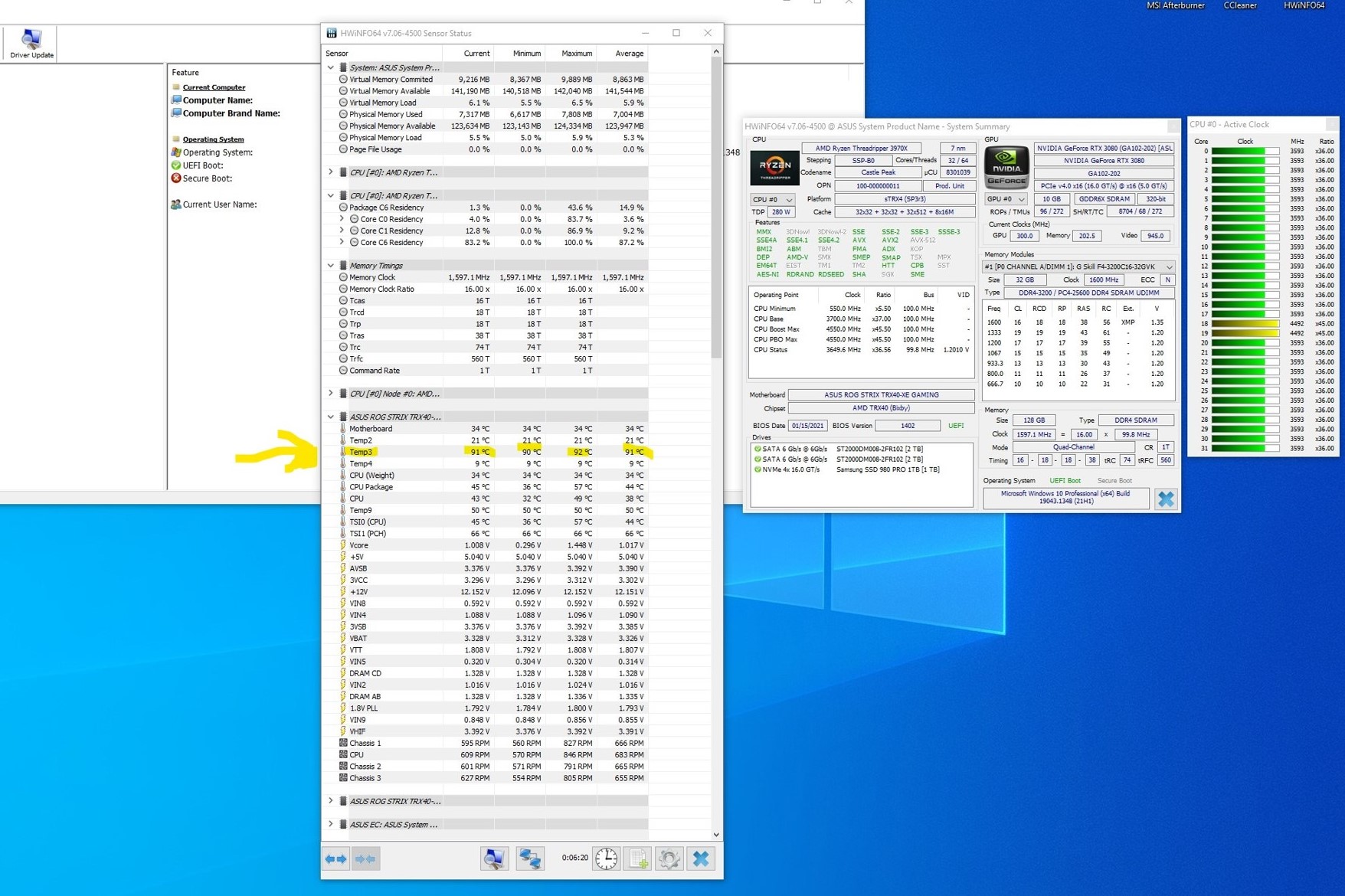1345x896 pixels.
Task: Open sensor settings gear icon
Action: 669,859
